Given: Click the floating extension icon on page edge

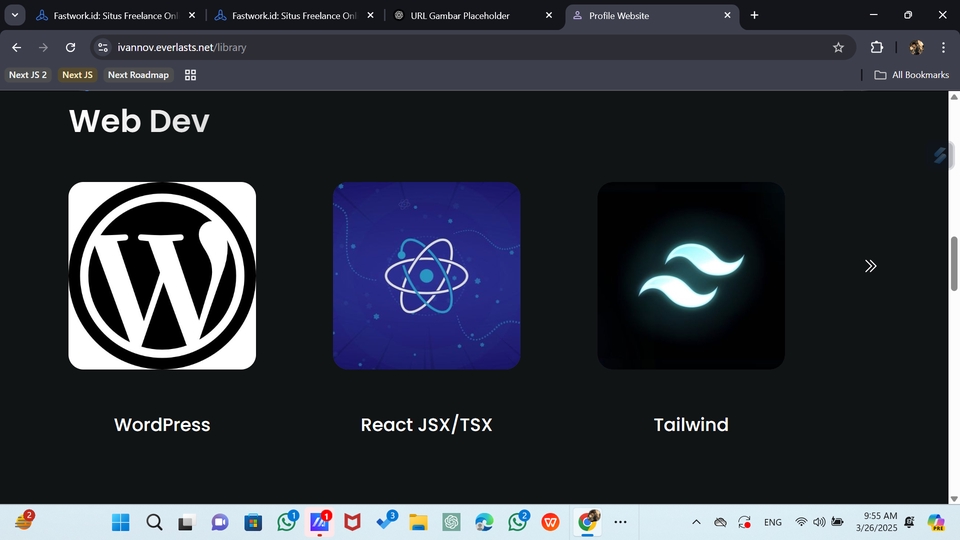Looking at the screenshot, I should (x=942, y=156).
